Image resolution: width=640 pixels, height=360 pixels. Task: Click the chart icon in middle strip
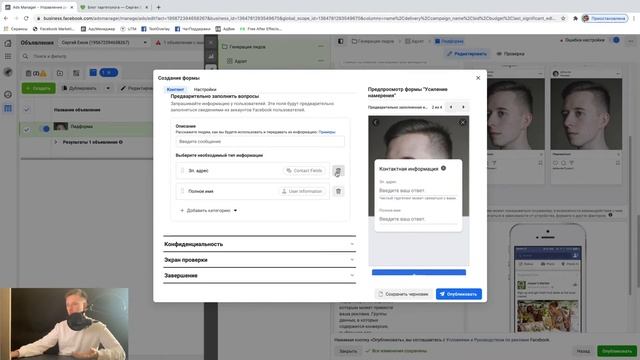tap(211, 56)
